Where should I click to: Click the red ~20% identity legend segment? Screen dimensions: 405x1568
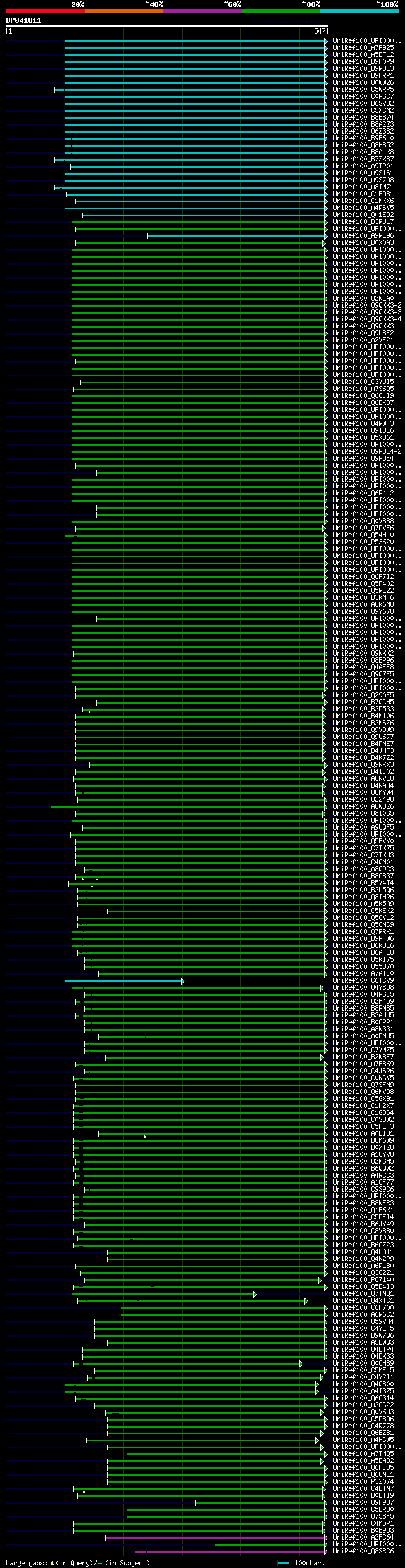pos(45,11)
